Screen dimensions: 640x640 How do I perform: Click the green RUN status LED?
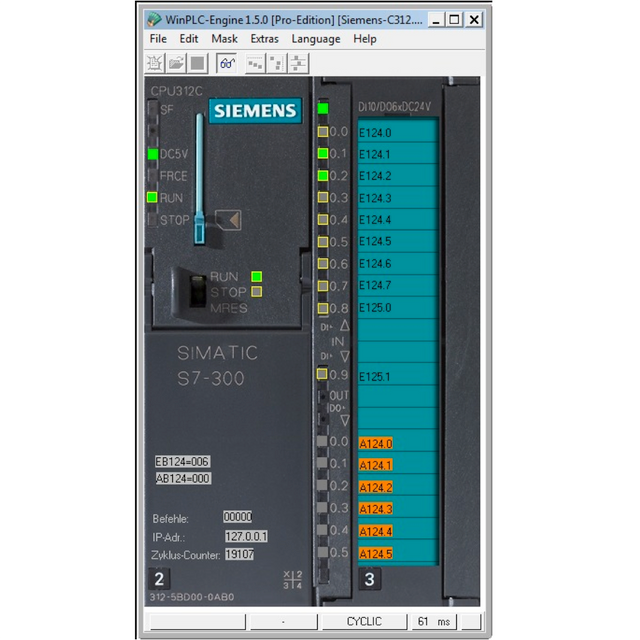coord(152,198)
